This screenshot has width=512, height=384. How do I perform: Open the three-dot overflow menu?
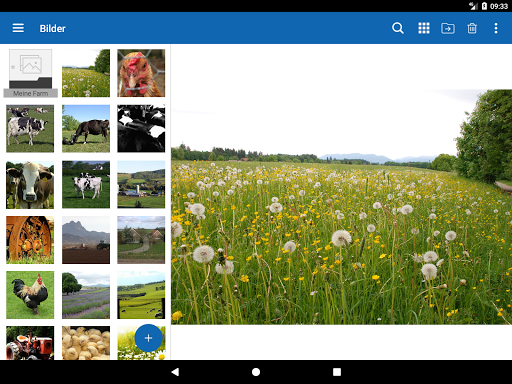click(x=496, y=28)
